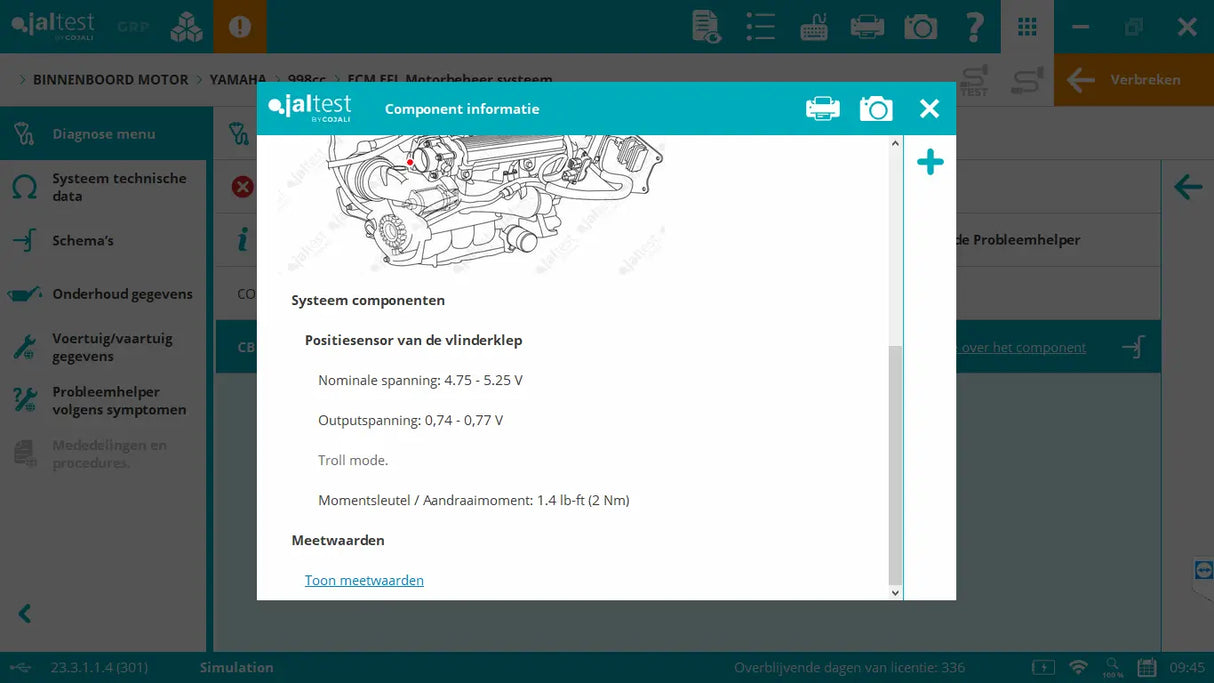Image resolution: width=1214 pixels, height=683 pixels.
Task: Click the Jaltest logo top left
Action: pyautogui.click(x=53, y=26)
